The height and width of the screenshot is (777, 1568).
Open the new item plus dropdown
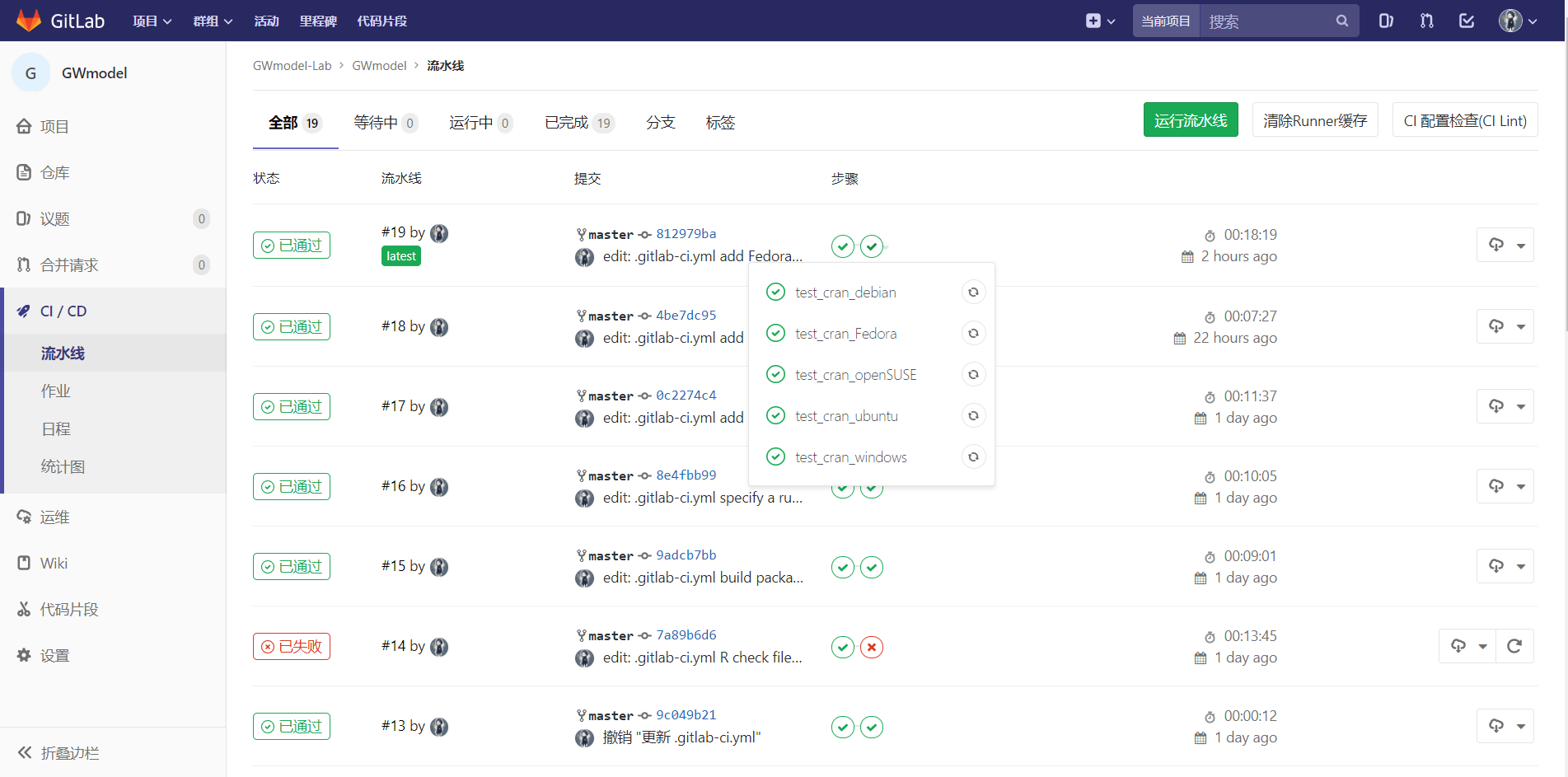point(1100,21)
